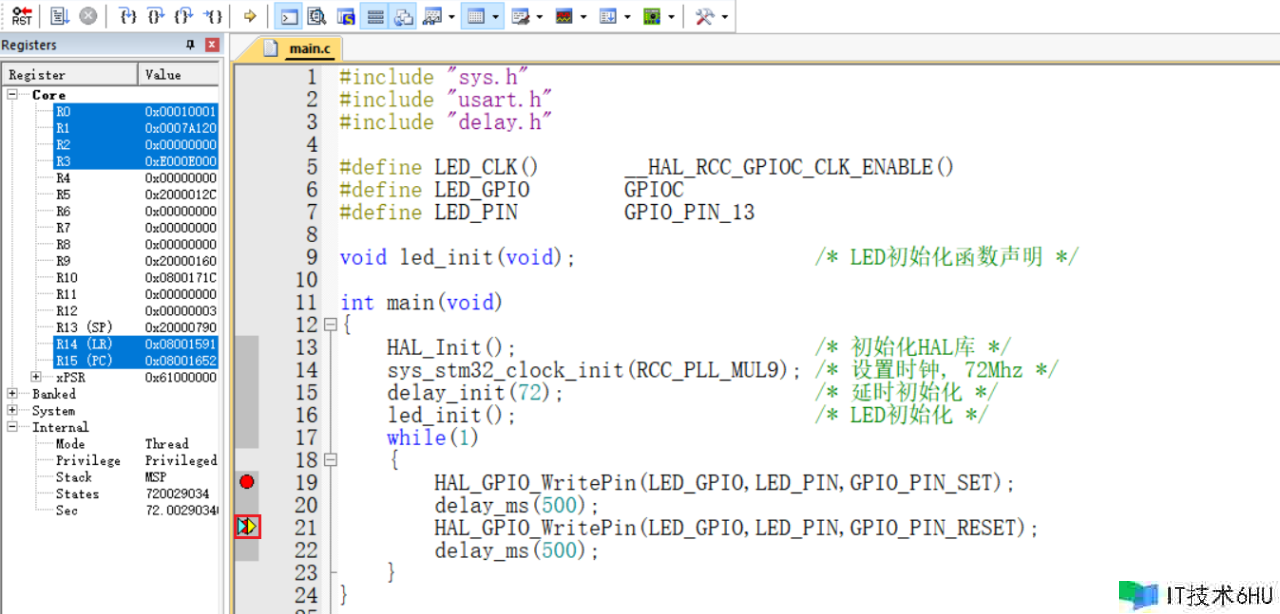Pin the Registers panel
1280x614 pixels.
click(x=191, y=45)
